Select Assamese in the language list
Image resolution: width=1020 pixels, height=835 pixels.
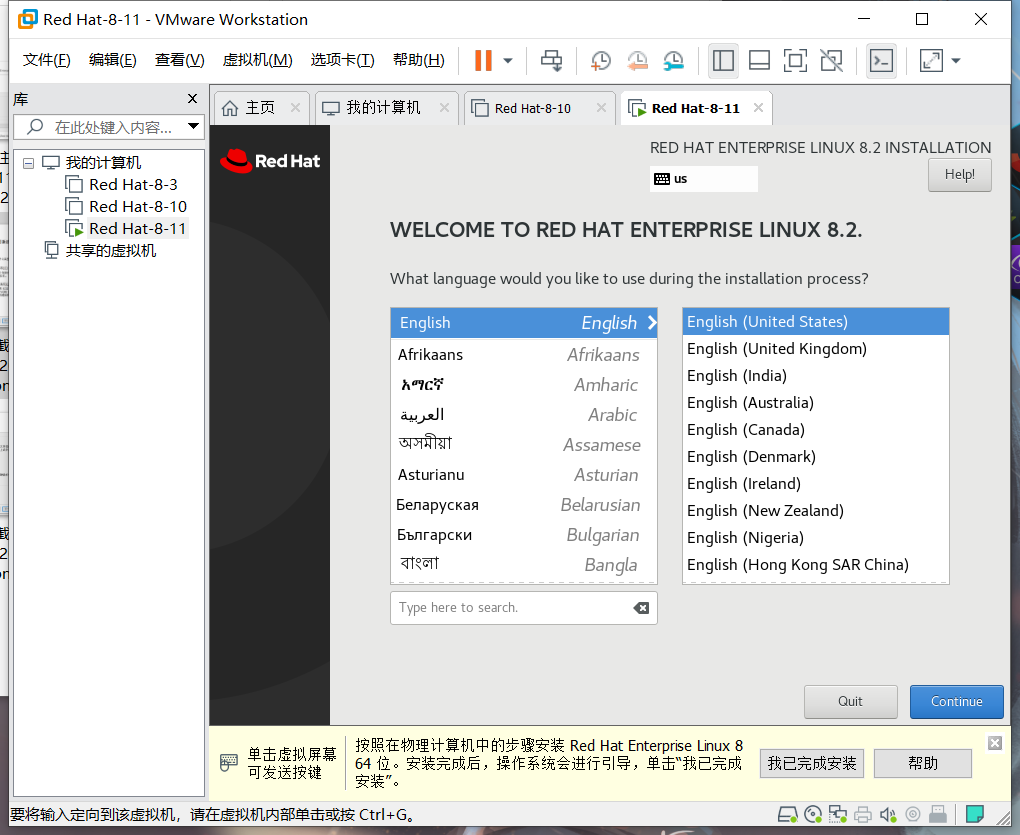click(524, 445)
